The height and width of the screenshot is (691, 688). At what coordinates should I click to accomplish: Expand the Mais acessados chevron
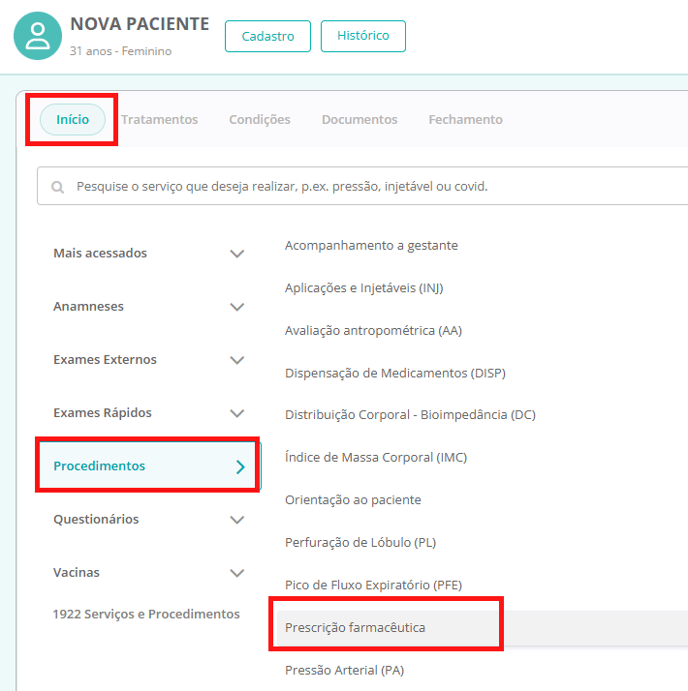click(237, 254)
